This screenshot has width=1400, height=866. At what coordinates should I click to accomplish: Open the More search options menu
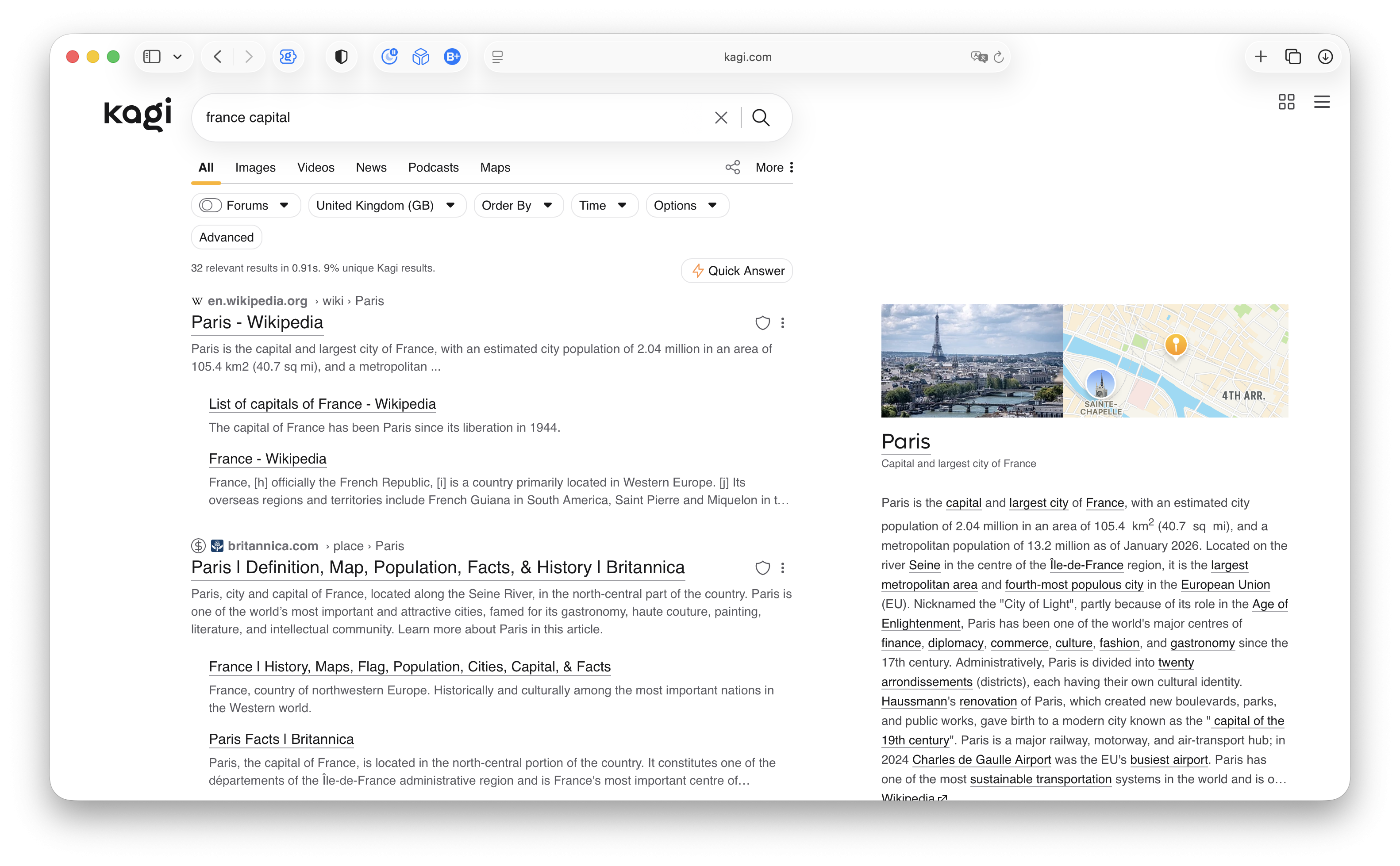click(x=774, y=167)
